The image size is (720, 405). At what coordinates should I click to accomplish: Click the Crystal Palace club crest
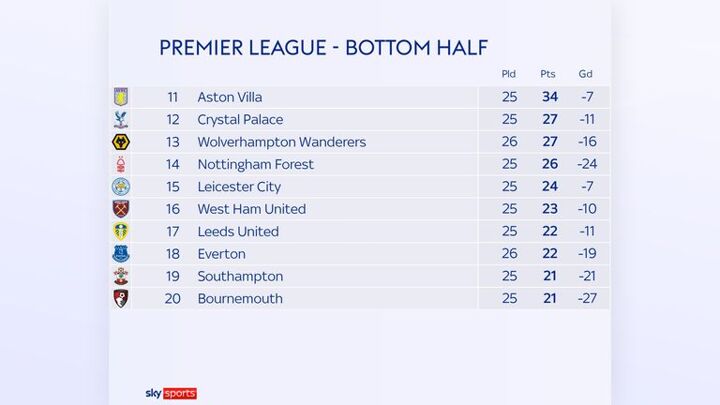(121, 120)
